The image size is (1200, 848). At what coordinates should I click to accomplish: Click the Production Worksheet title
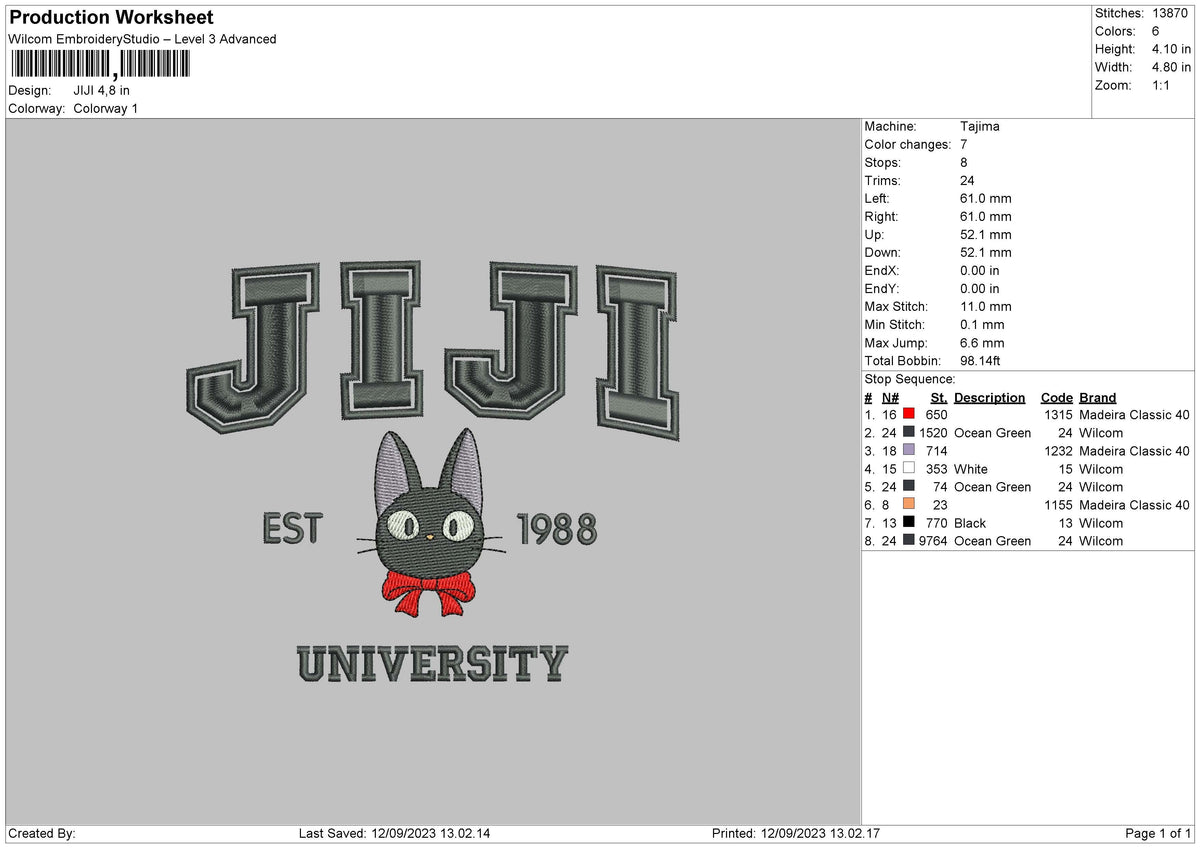click(110, 17)
